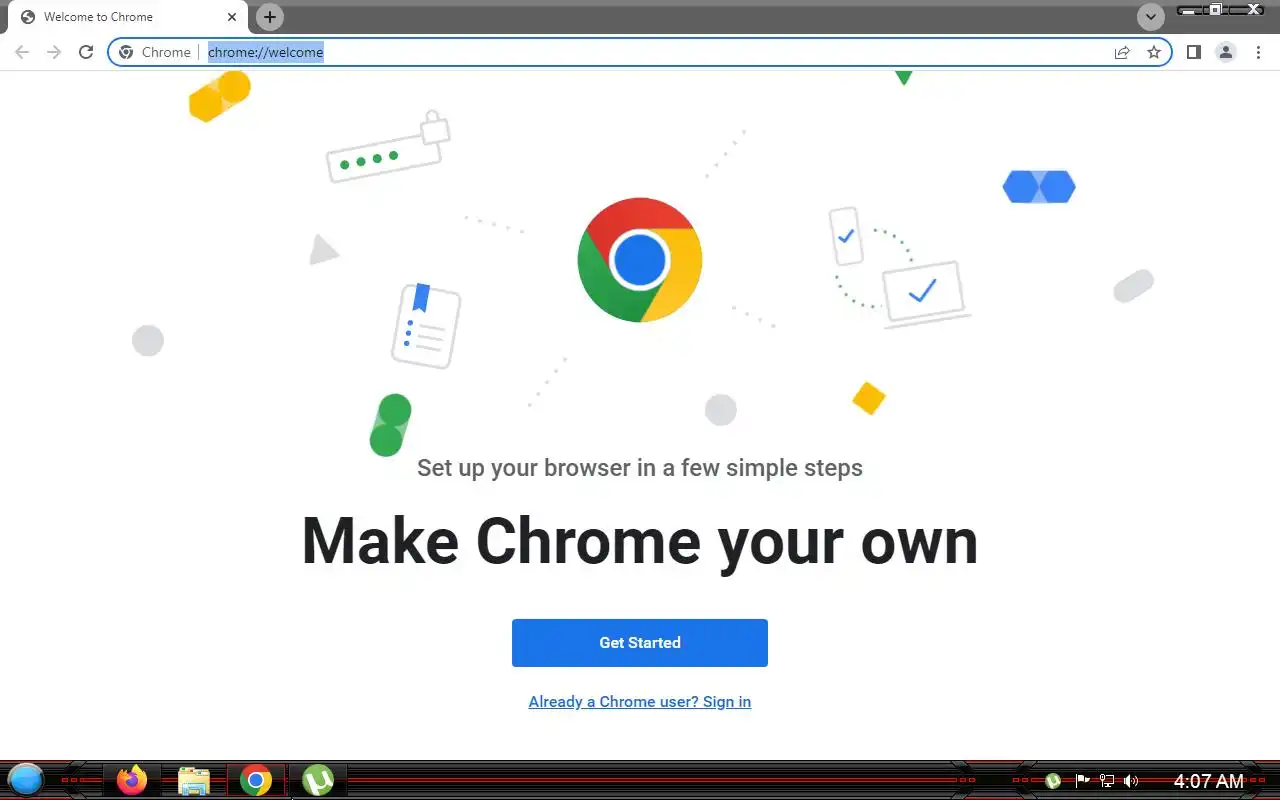This screenshot has height=800, width=1280.
Task: Expand the tab search dropdown arrow
Action: [x=1151, y=17]
